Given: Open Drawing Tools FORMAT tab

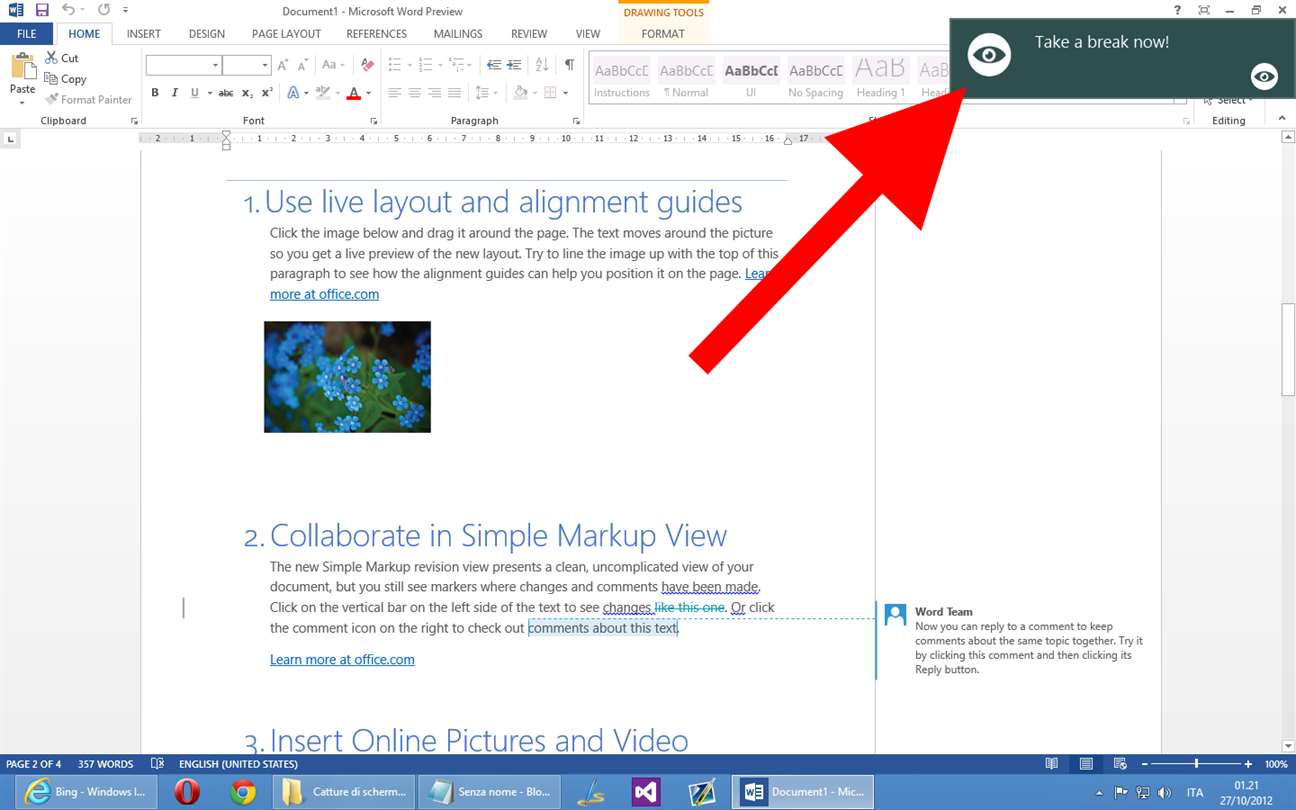Looking at the screenshot, I should [663, 33].
